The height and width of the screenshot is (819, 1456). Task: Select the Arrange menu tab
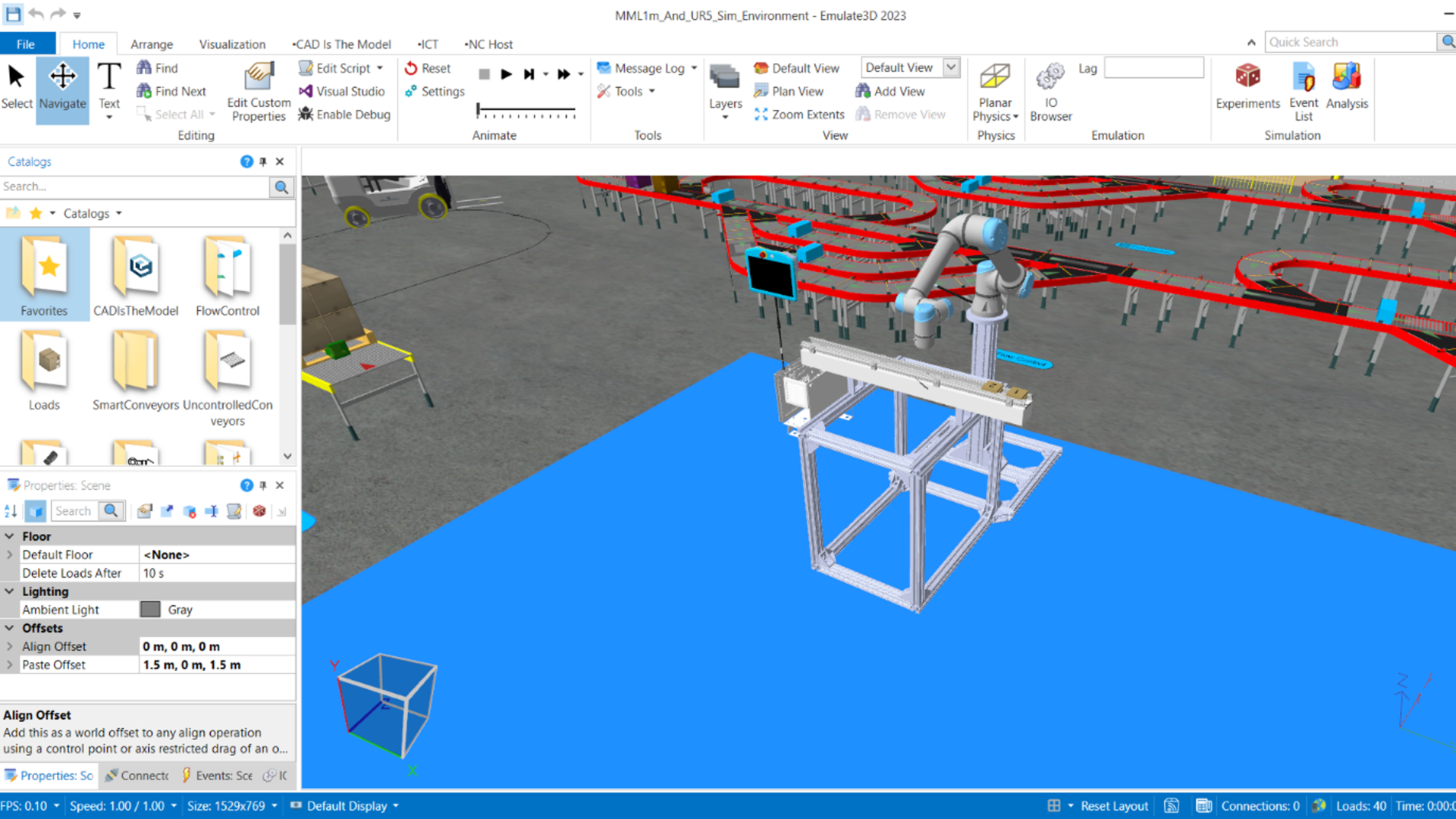point(151,44)
